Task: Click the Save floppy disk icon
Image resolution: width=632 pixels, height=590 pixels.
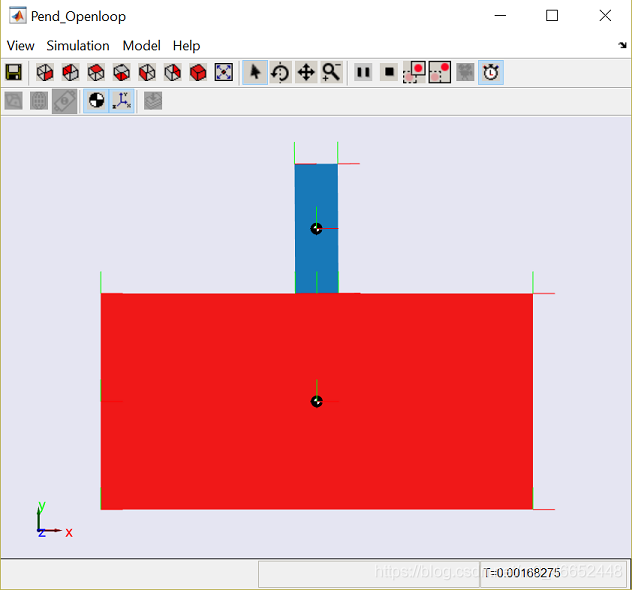Action: tap(13, 73)
